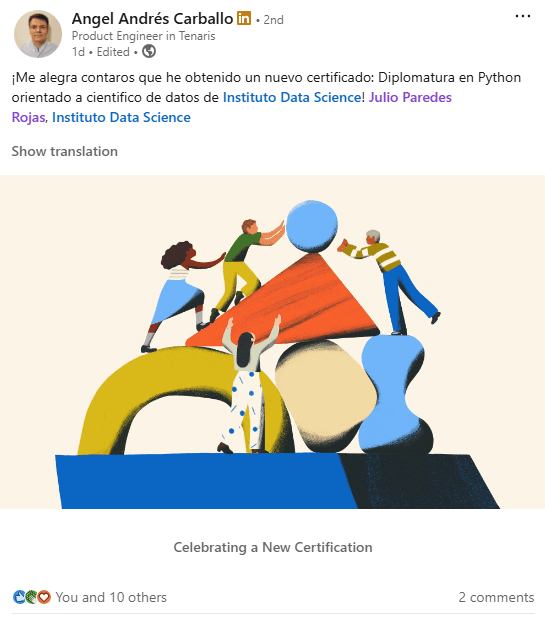The height and width of the screenshot is (619, 545).
Task: Click the green Celebrate reaction icon
Action: pyautogui.click(x=31, y=596)
